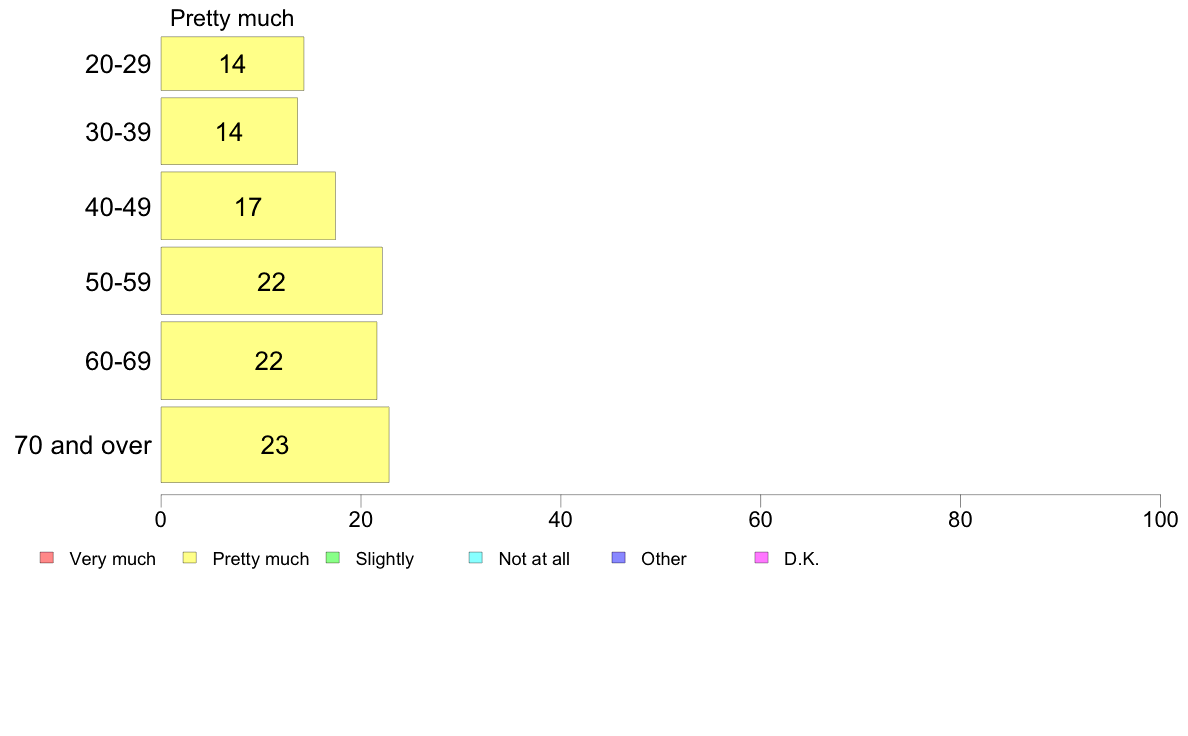Screen dimensions: 1188x736
Task: Select the 70 and over bar
Action: tap(275, 445)
